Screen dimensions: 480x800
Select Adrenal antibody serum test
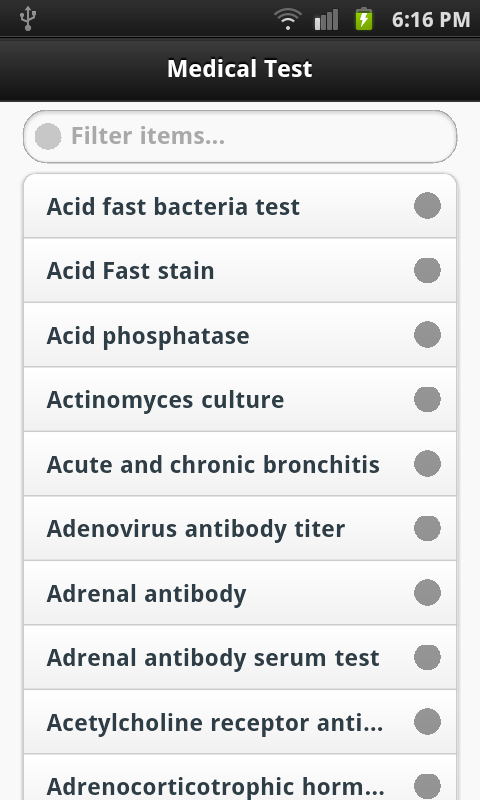tap(240, 658)
